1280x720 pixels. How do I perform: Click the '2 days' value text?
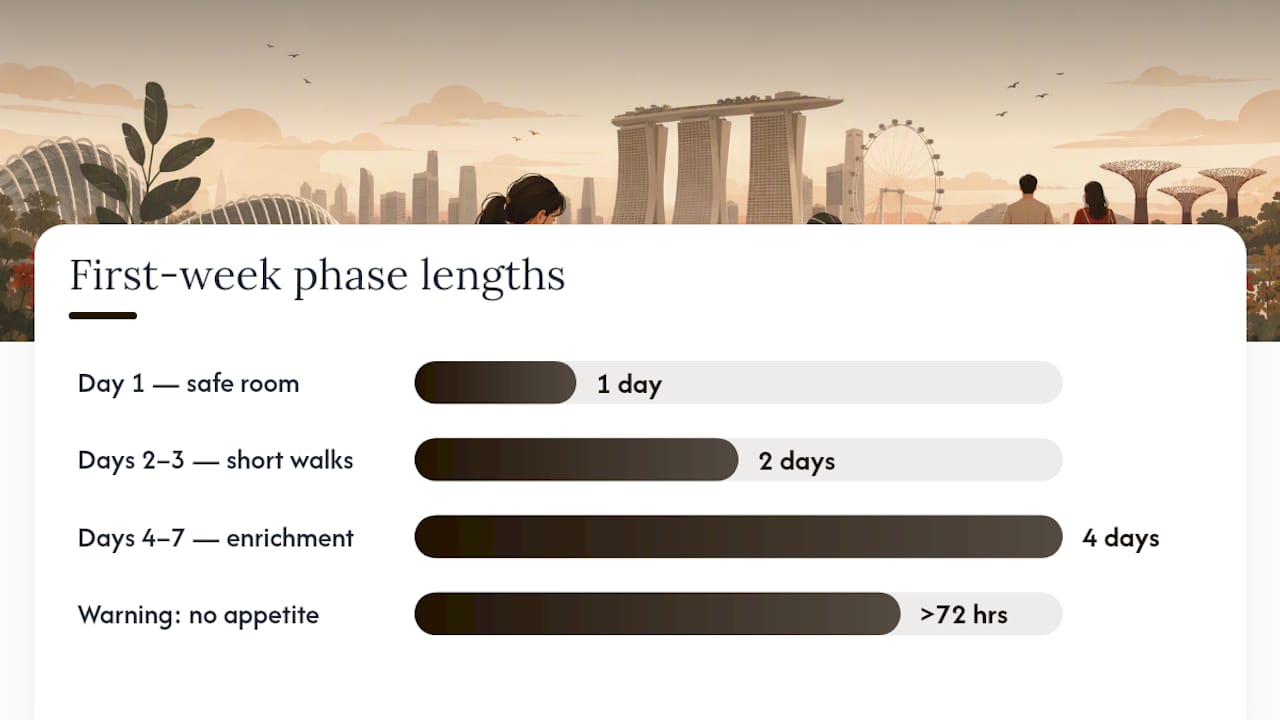(x=796, y=461)
